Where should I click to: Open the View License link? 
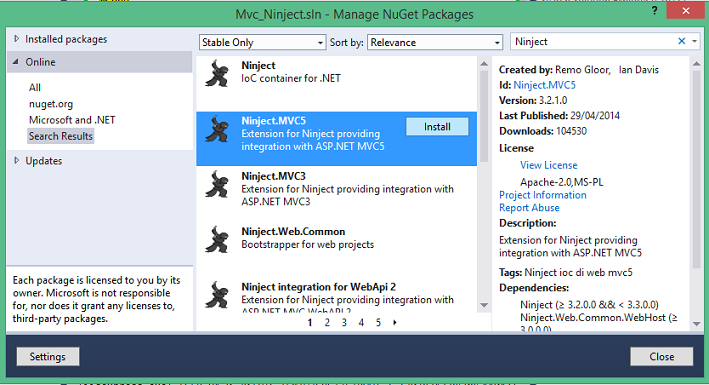pos(548,165)
